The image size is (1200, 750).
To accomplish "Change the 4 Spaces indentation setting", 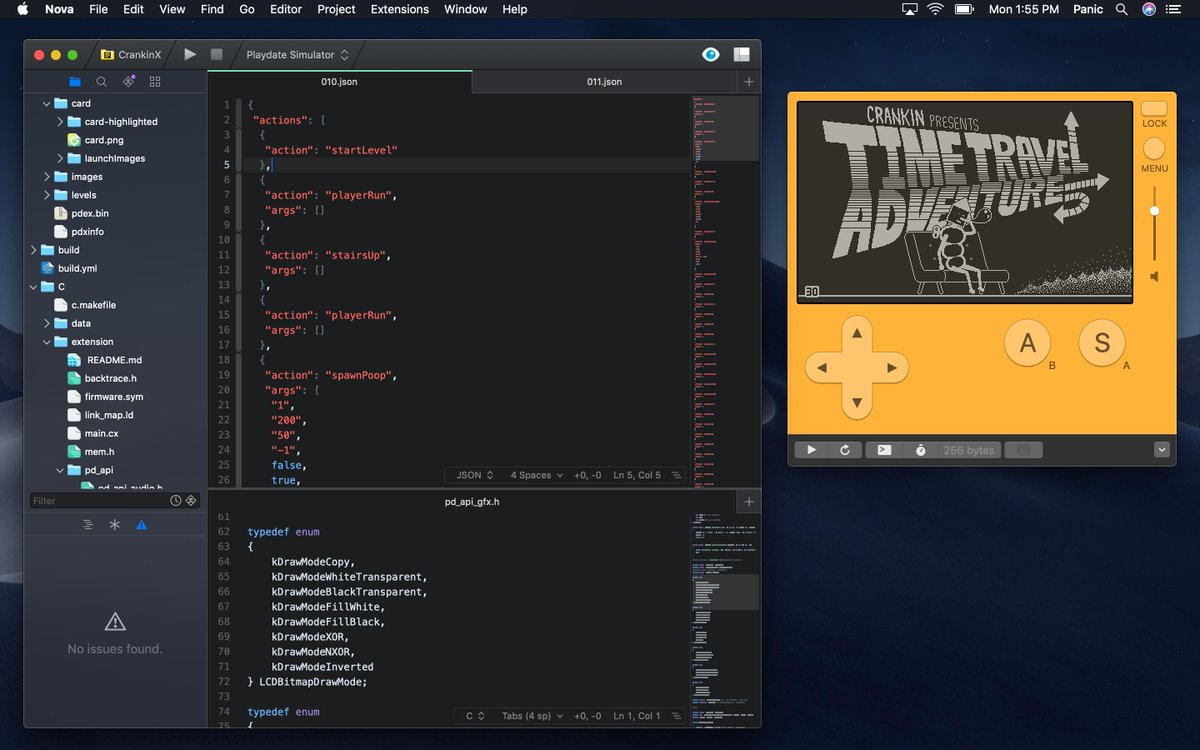I will (x=537, y=475).
